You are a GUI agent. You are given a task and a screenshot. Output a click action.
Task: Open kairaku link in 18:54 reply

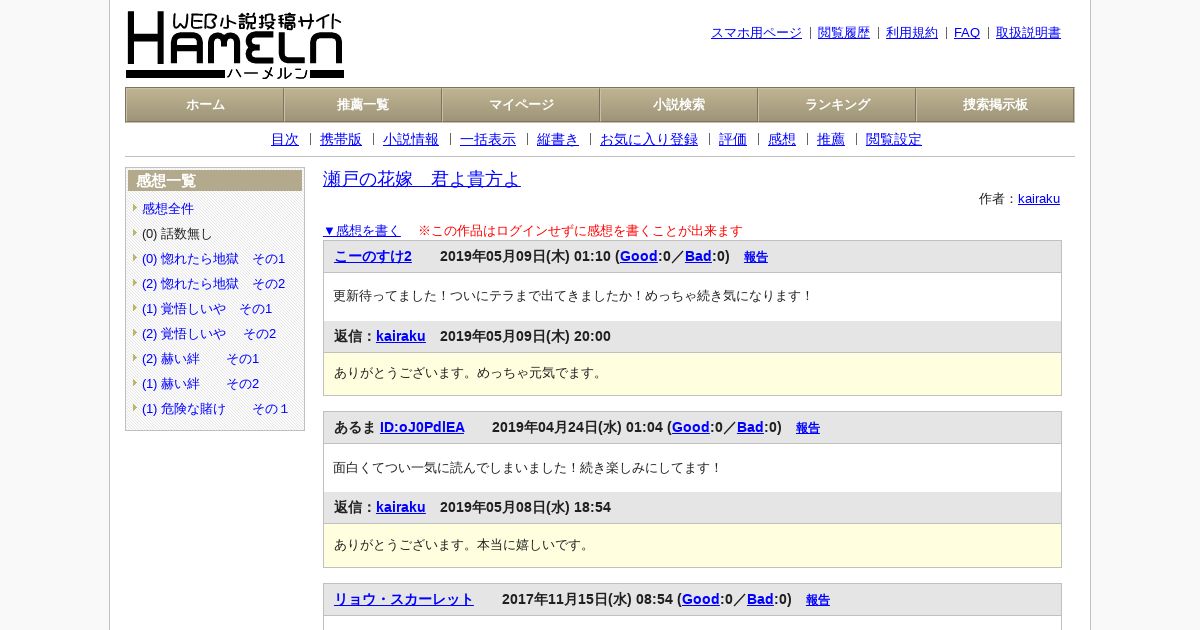click(401, 508)
